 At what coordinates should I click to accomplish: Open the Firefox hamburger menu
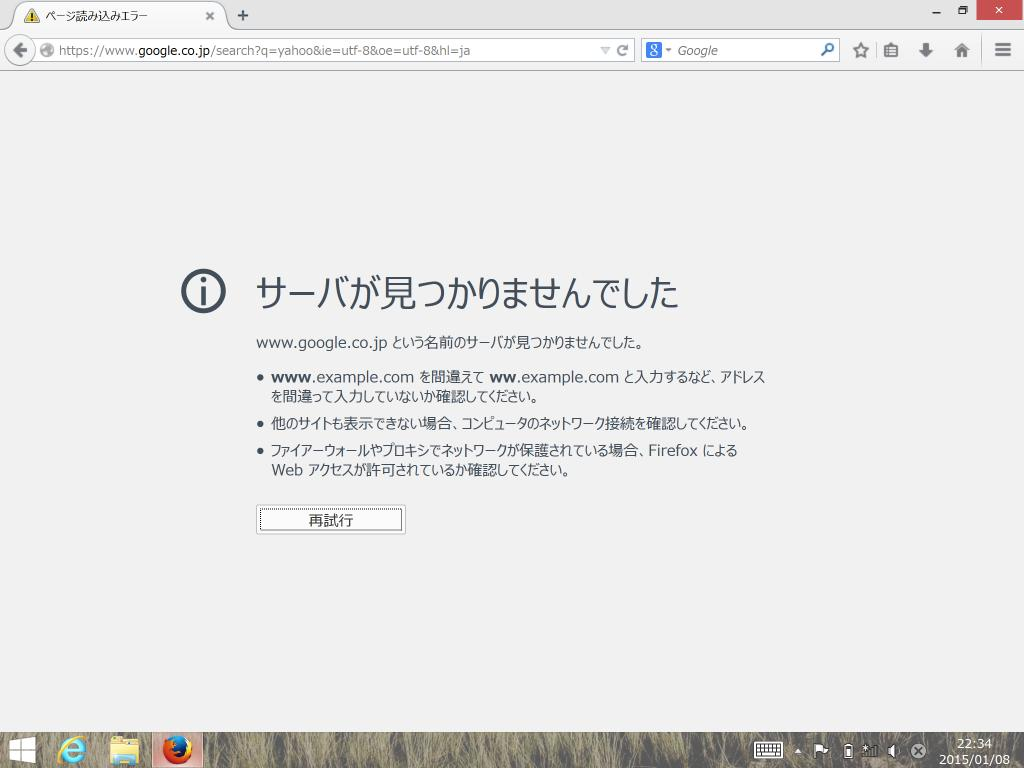click(1003, 50)
